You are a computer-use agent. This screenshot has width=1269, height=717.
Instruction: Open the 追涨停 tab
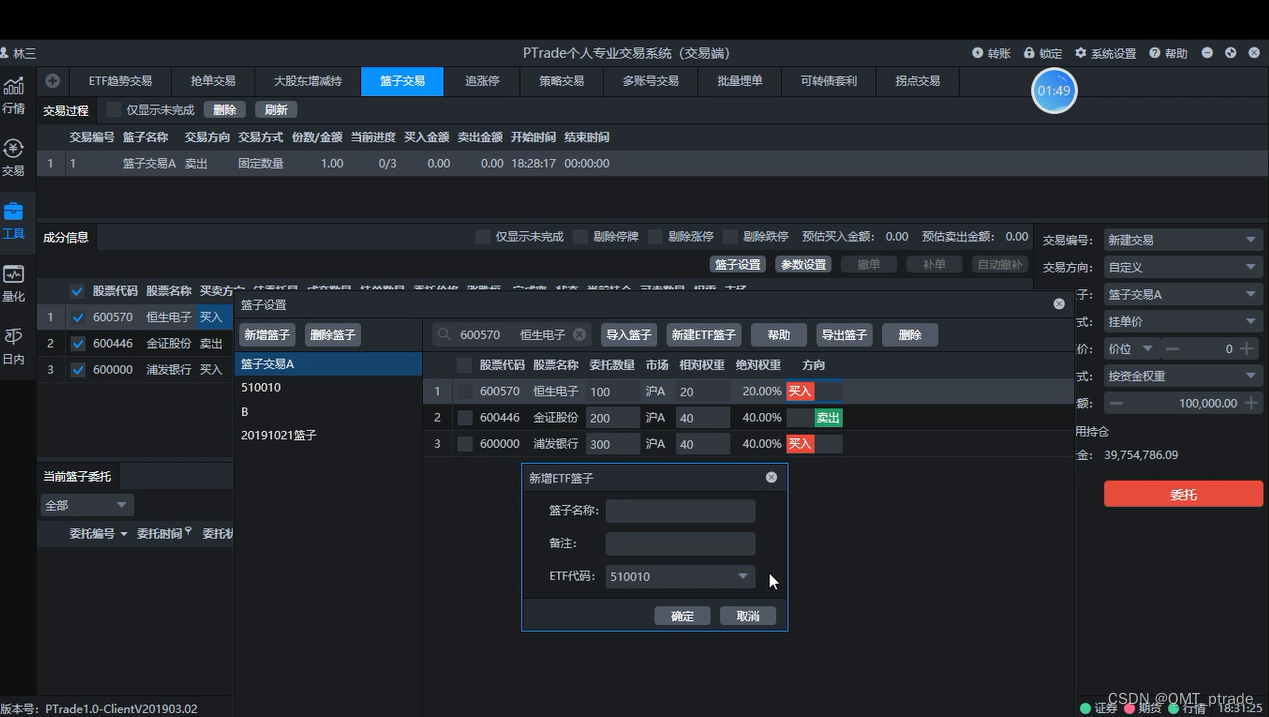pos(482,81)
